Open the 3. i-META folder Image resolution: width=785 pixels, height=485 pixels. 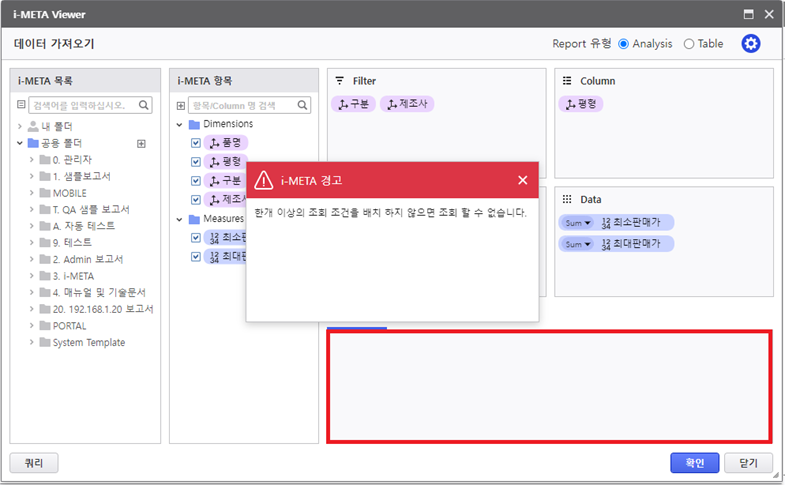[72, 276]
